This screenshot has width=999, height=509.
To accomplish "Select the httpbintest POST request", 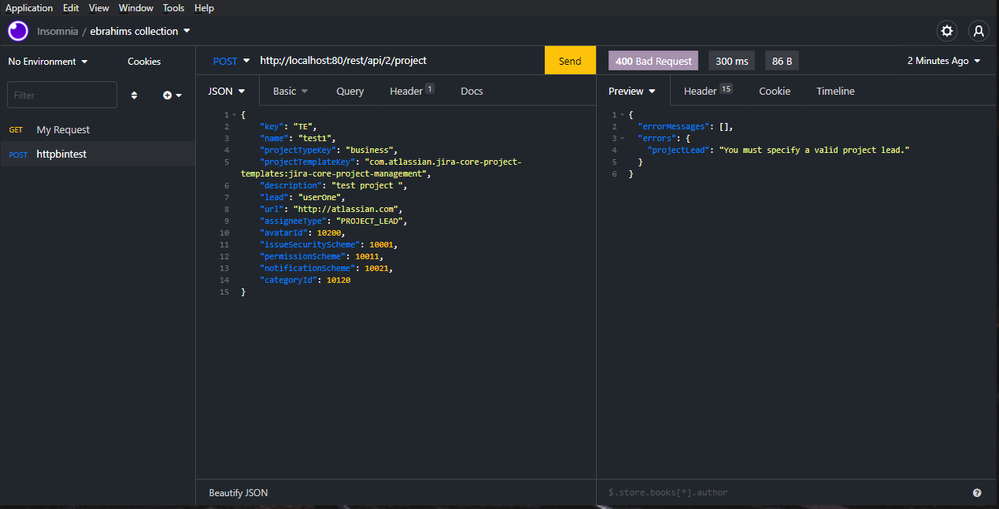I will tap(97, 154).
